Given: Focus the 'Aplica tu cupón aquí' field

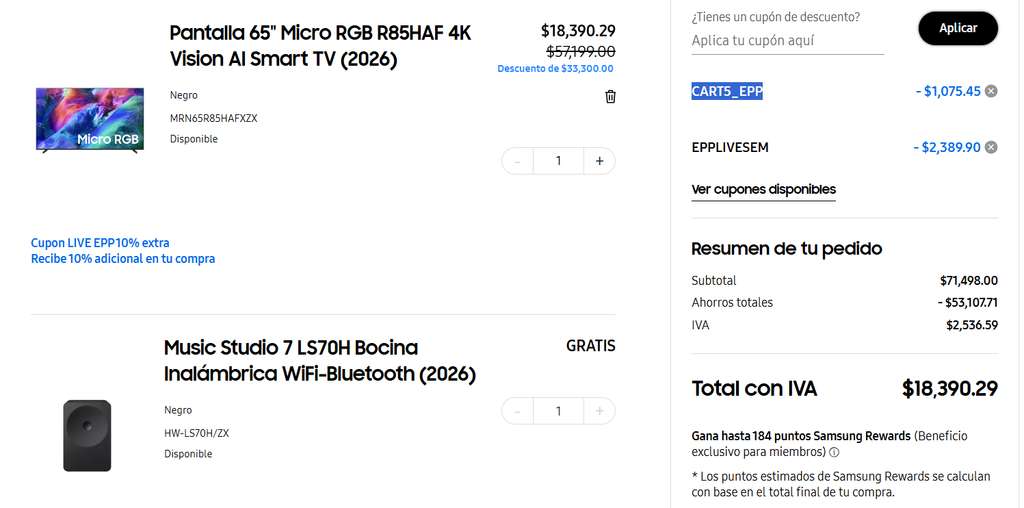Looking at the screenshot, I should click(788, 40).
